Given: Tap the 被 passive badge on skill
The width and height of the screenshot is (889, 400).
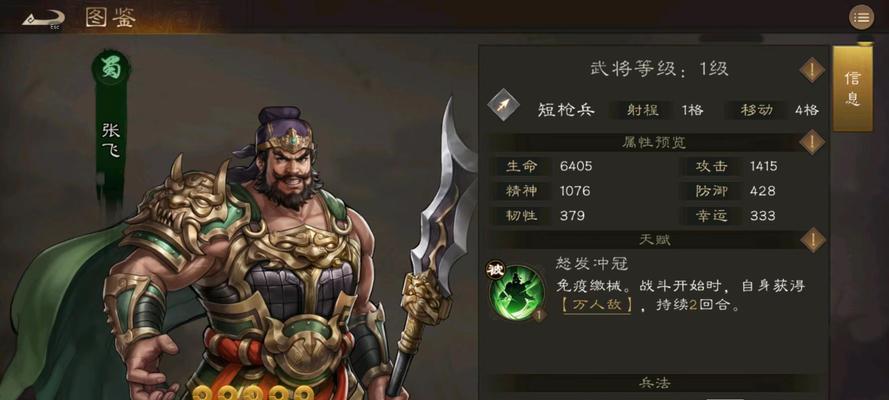Looking at the screenshot, I should click(496, 271).
